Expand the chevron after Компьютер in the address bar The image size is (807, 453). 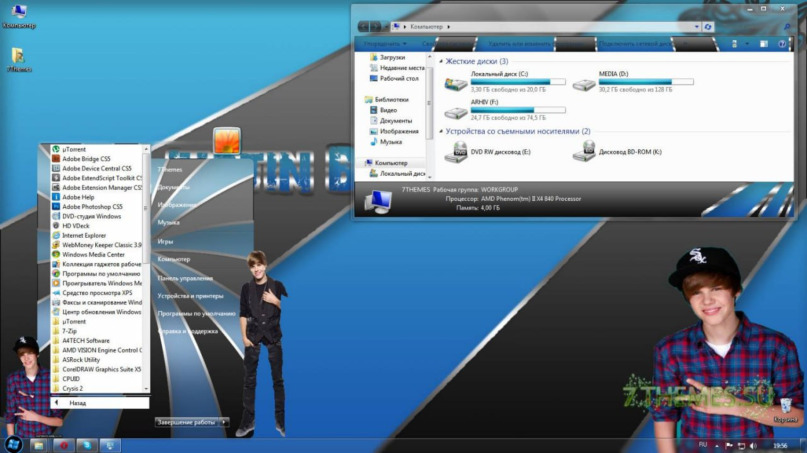pyautogui.click(x=449, y=27)
